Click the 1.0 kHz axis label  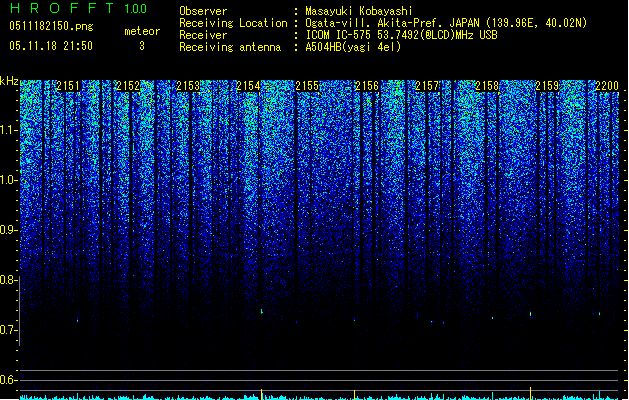pos(9,180)
